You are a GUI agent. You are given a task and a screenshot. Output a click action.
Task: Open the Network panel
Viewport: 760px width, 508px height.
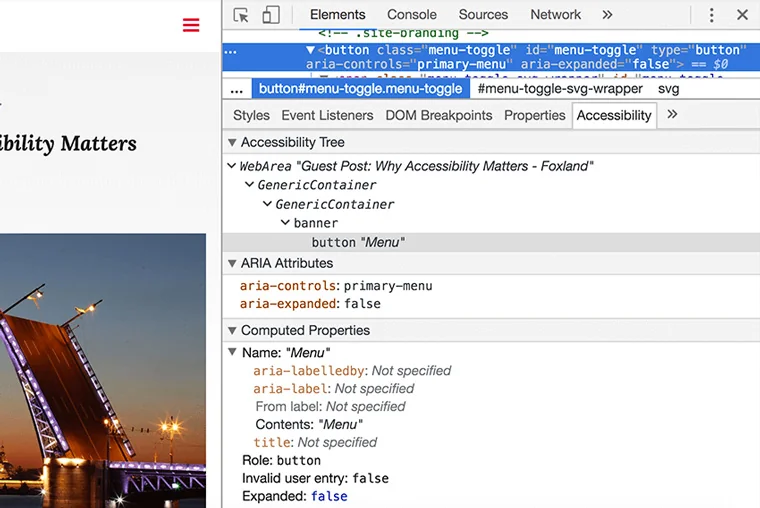coord(555,15)
